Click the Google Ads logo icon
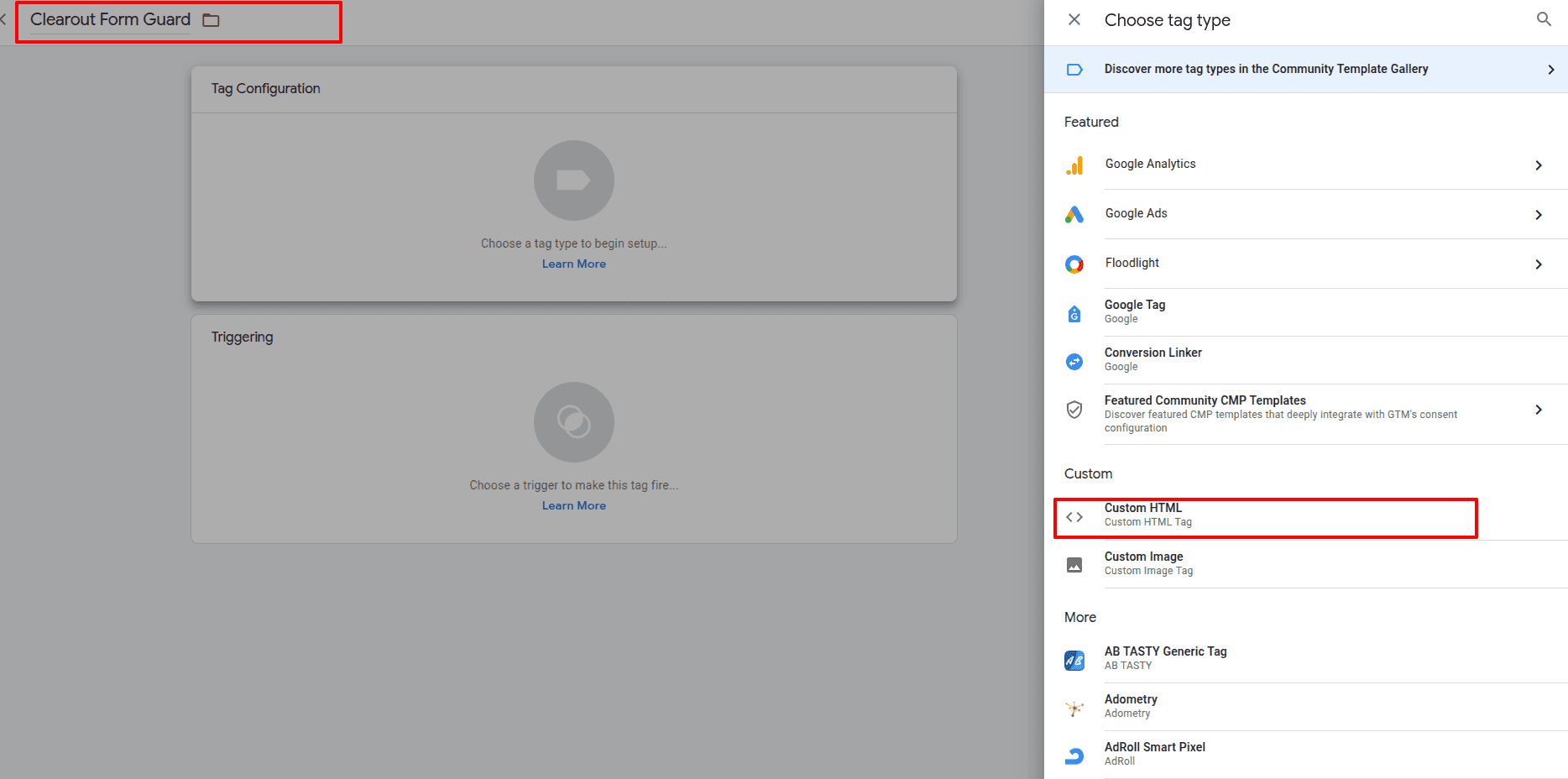The image size is (1568, 779). click(x=1074, y=215)
